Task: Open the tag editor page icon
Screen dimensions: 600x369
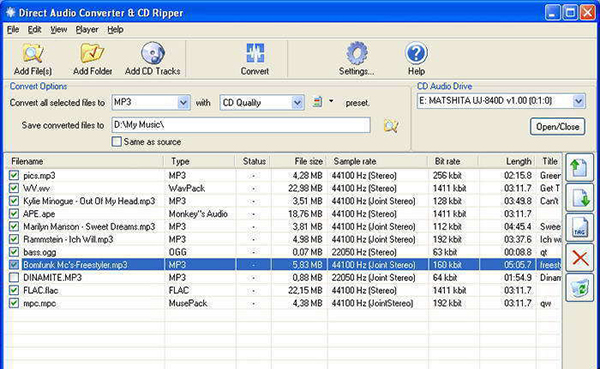Action: click(579, 228)
